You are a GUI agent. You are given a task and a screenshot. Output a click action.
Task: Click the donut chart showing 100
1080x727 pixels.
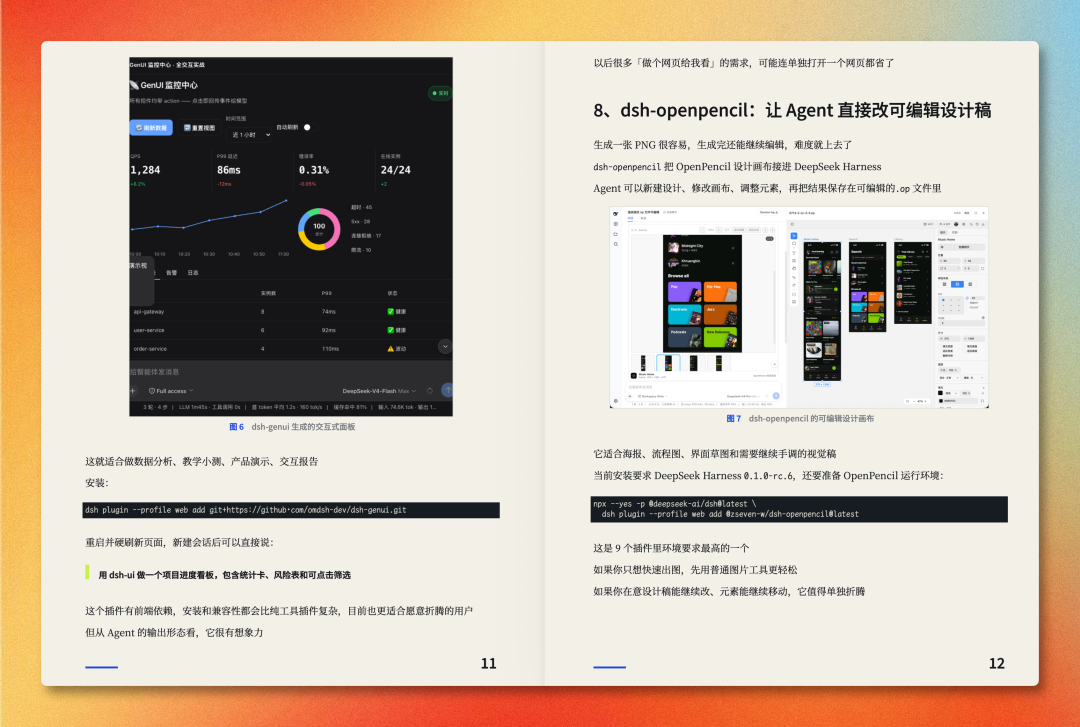(x=319, y=229)
